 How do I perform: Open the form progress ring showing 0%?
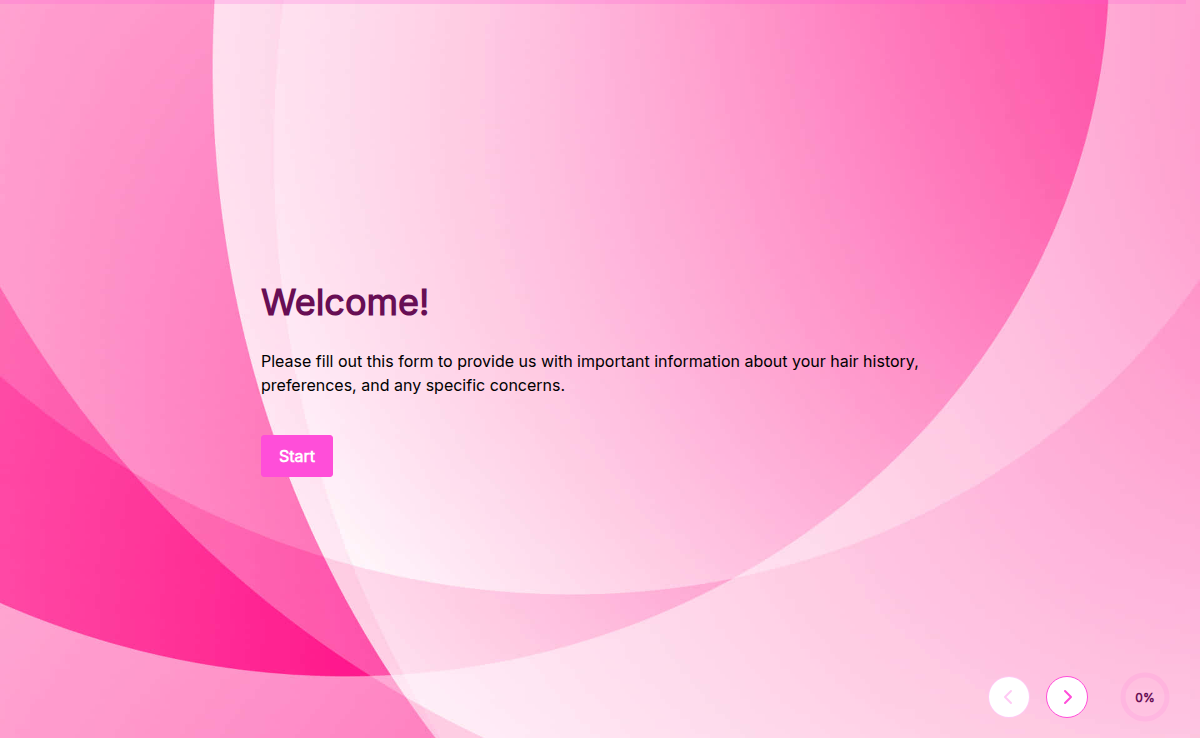pyautogui.click(x=1144, y=697)
